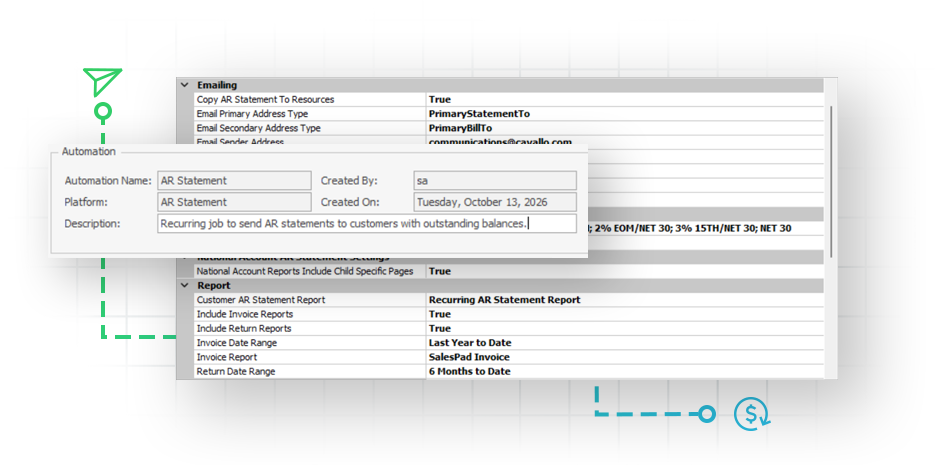Click communications@cavallo.com sender address value

tap(500, 142)
